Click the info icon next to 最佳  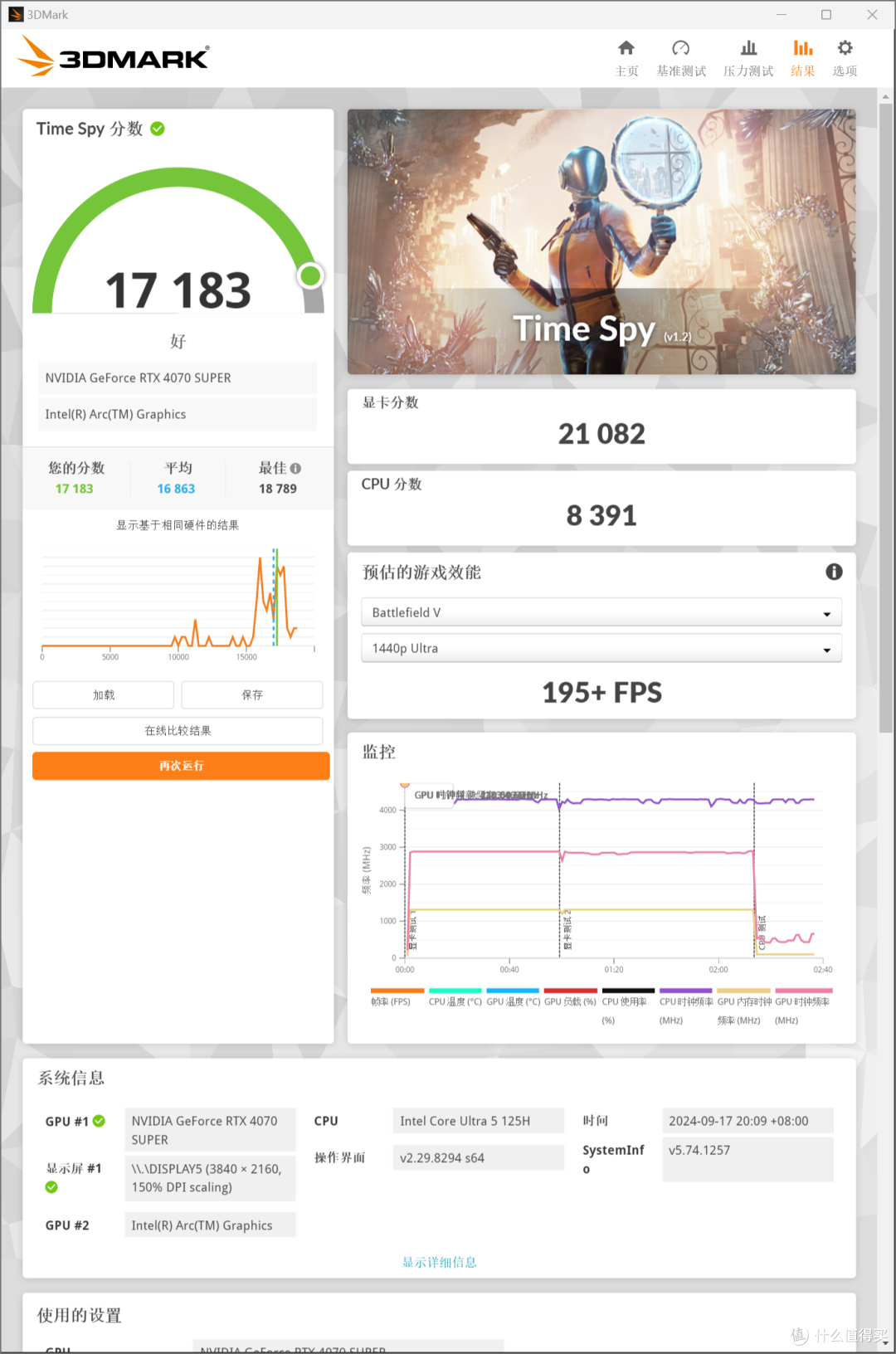tap(295, 468)
